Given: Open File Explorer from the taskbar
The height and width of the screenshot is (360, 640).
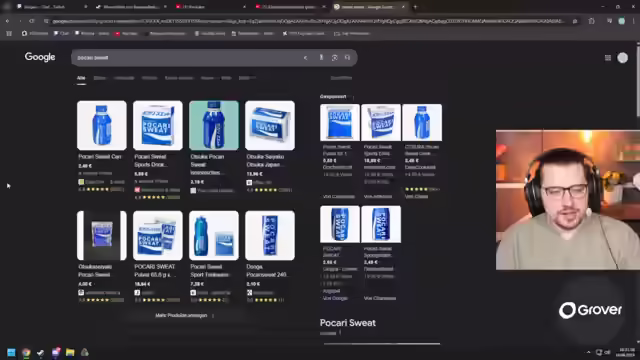Looking at the screenshot, I should [70, 352].
